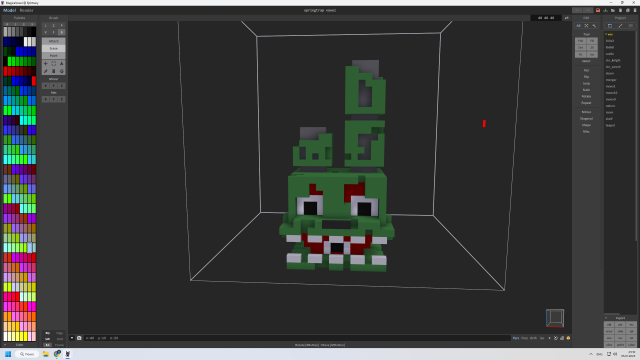Select the V voxel brush mode
This screenshot has height=360, width=640.
click(x=45, y=32)
